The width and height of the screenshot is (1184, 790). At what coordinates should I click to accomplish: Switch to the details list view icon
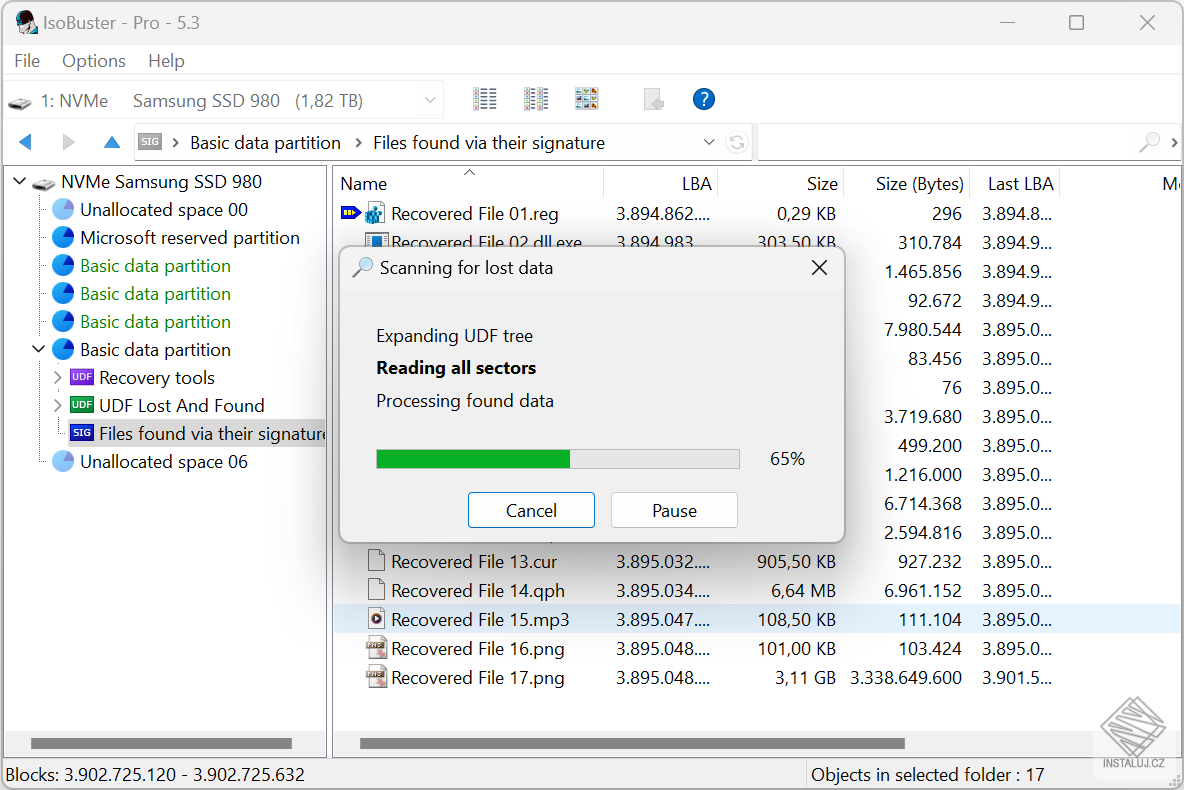tap(484, 99)
